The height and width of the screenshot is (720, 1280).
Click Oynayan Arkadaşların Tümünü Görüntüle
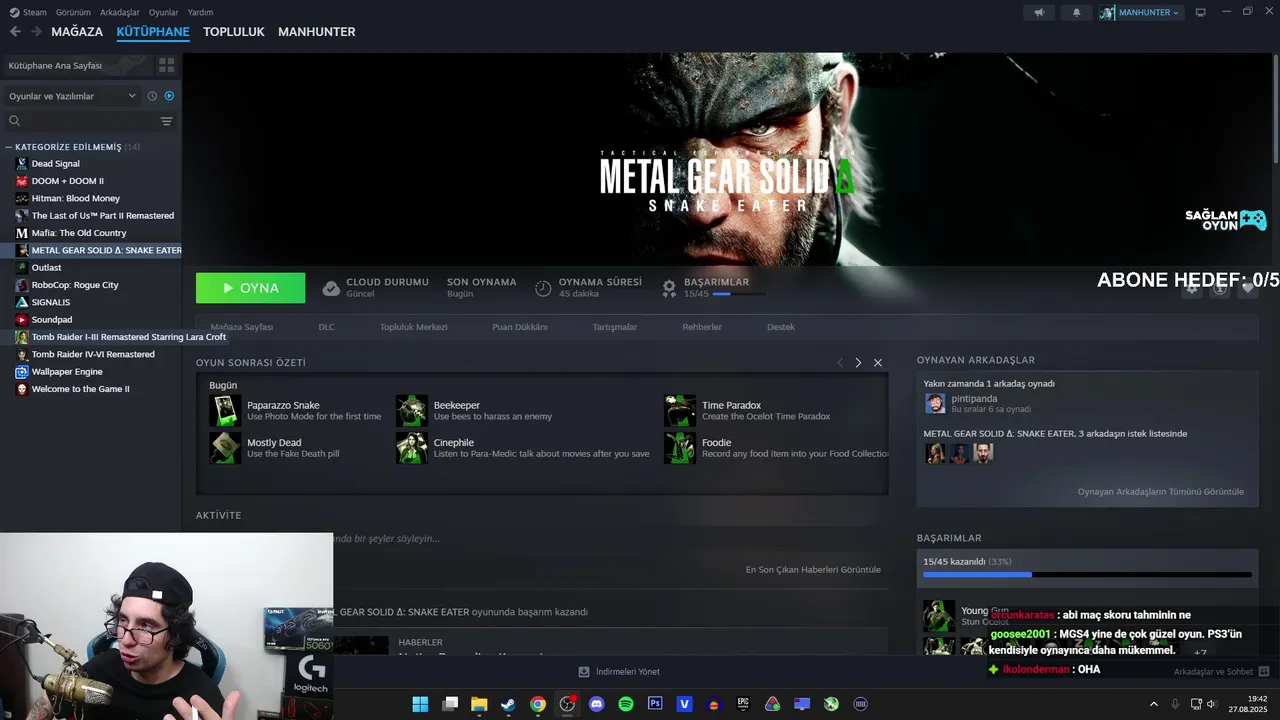tap(1161, 492)
